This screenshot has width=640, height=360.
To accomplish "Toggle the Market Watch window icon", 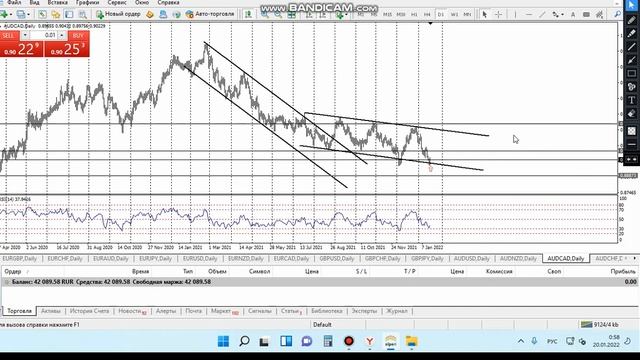I will point(42,14).
